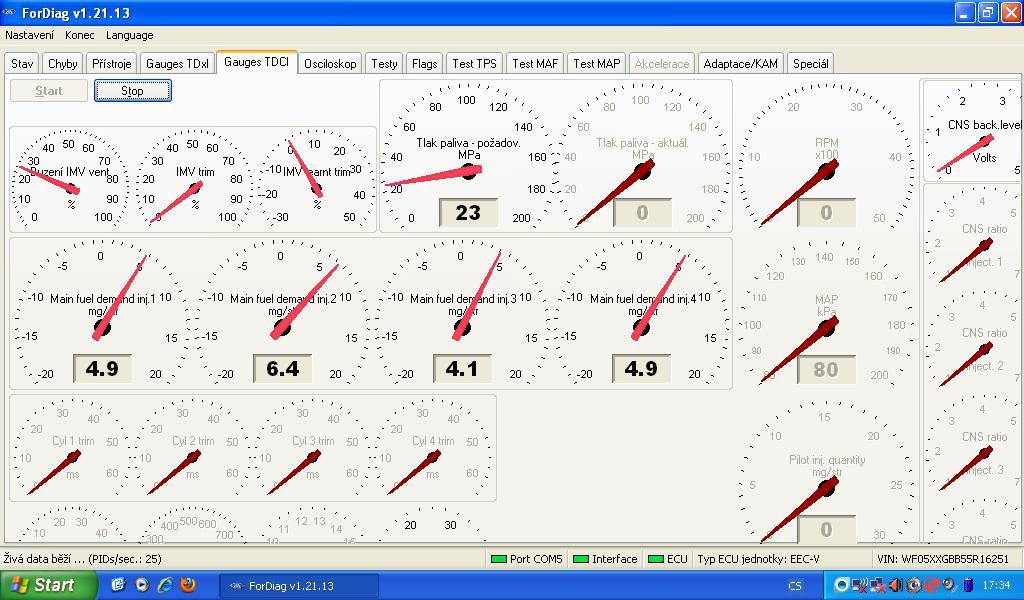The height and width of the screenshot is (600, 1024).
Task: Open Windows Media Player quick launch icon
Action: (x=141, y=585)
